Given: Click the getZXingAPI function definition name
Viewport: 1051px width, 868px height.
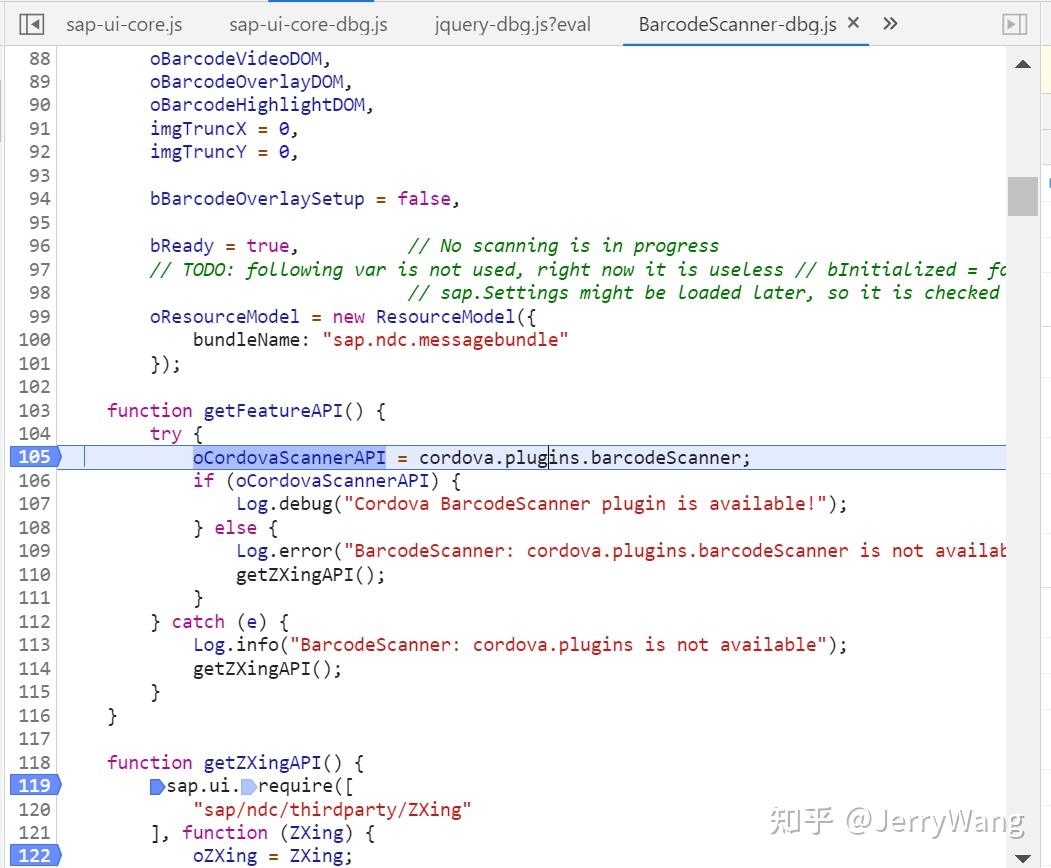Looking at the screenshot, I should pyautogui.click(x=262, y=762).
